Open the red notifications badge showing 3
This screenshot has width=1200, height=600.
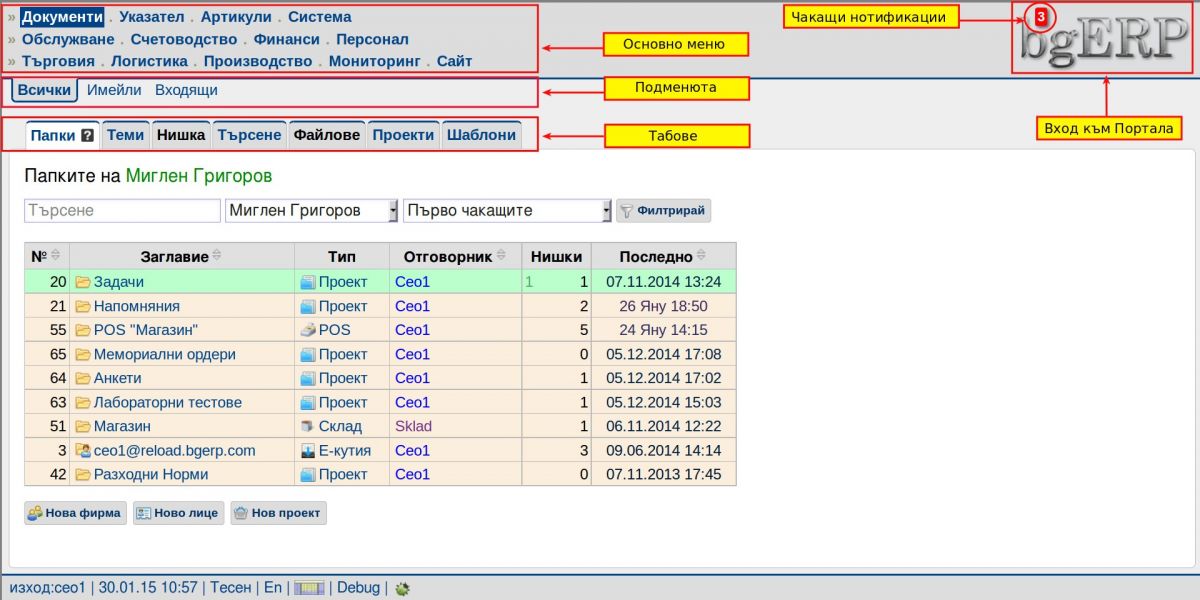click(1041, 17)
